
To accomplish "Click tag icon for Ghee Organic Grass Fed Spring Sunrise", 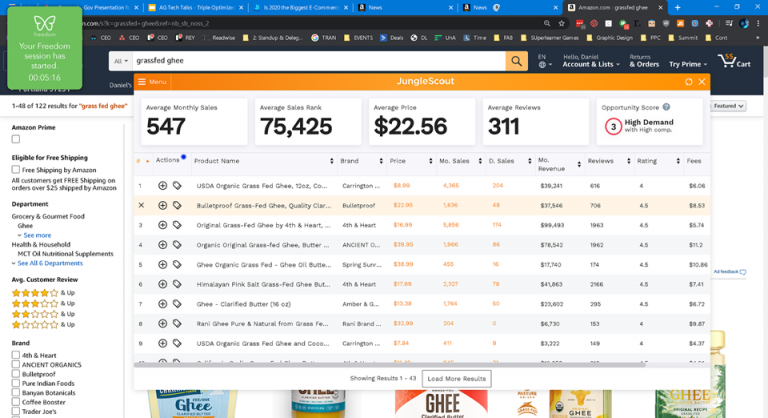I will click(x=177, y=265).
